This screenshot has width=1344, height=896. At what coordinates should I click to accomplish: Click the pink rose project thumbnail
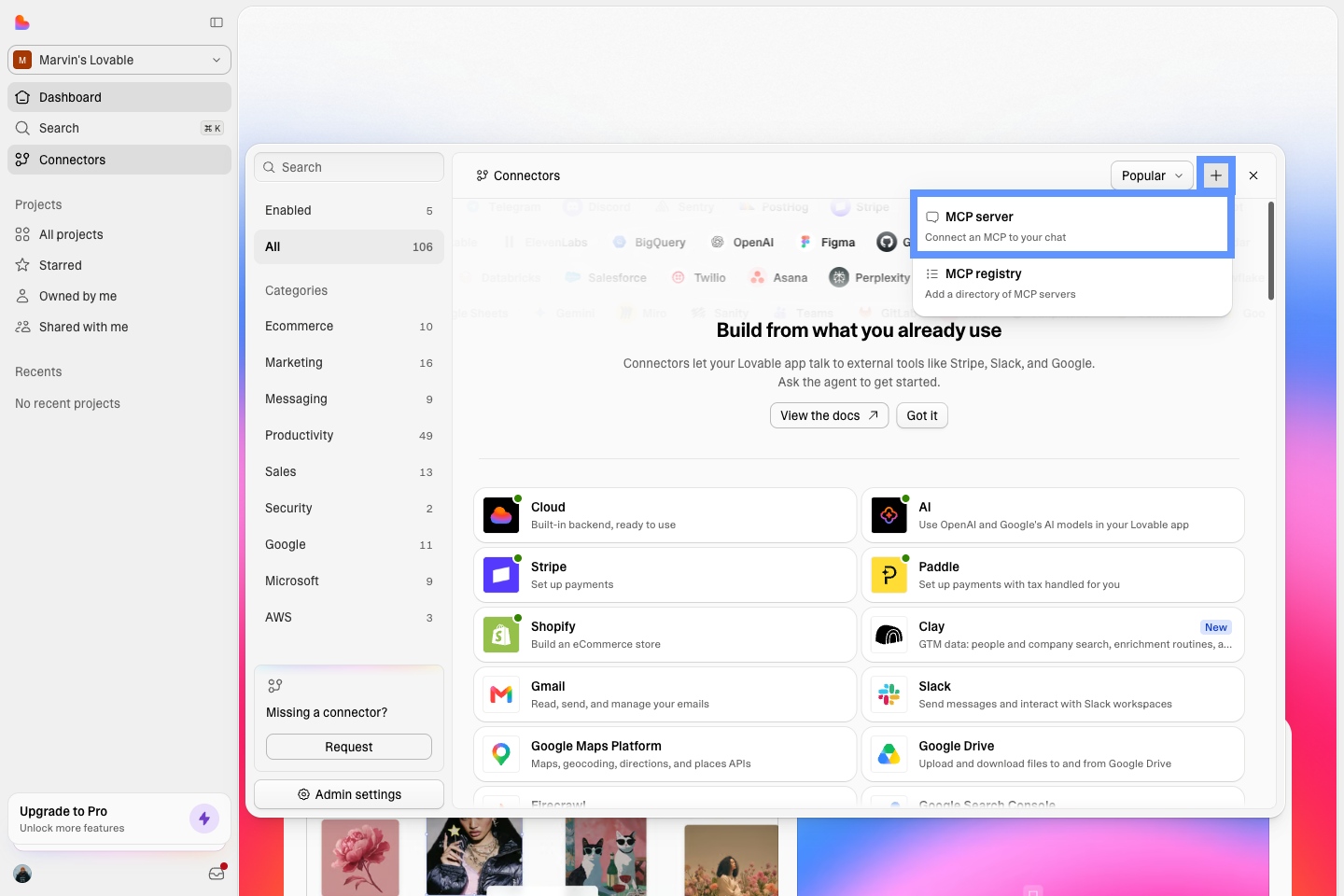coord(360,857)
